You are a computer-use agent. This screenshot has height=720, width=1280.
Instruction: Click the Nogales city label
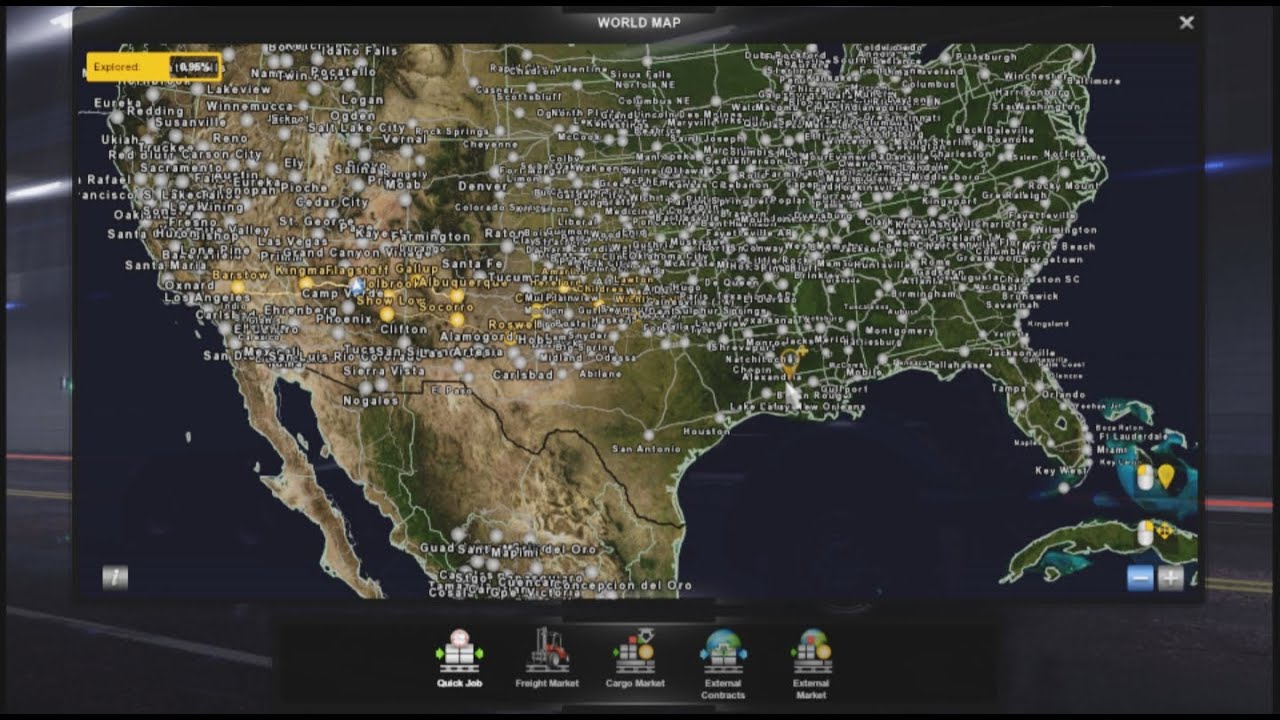point(371,400)
